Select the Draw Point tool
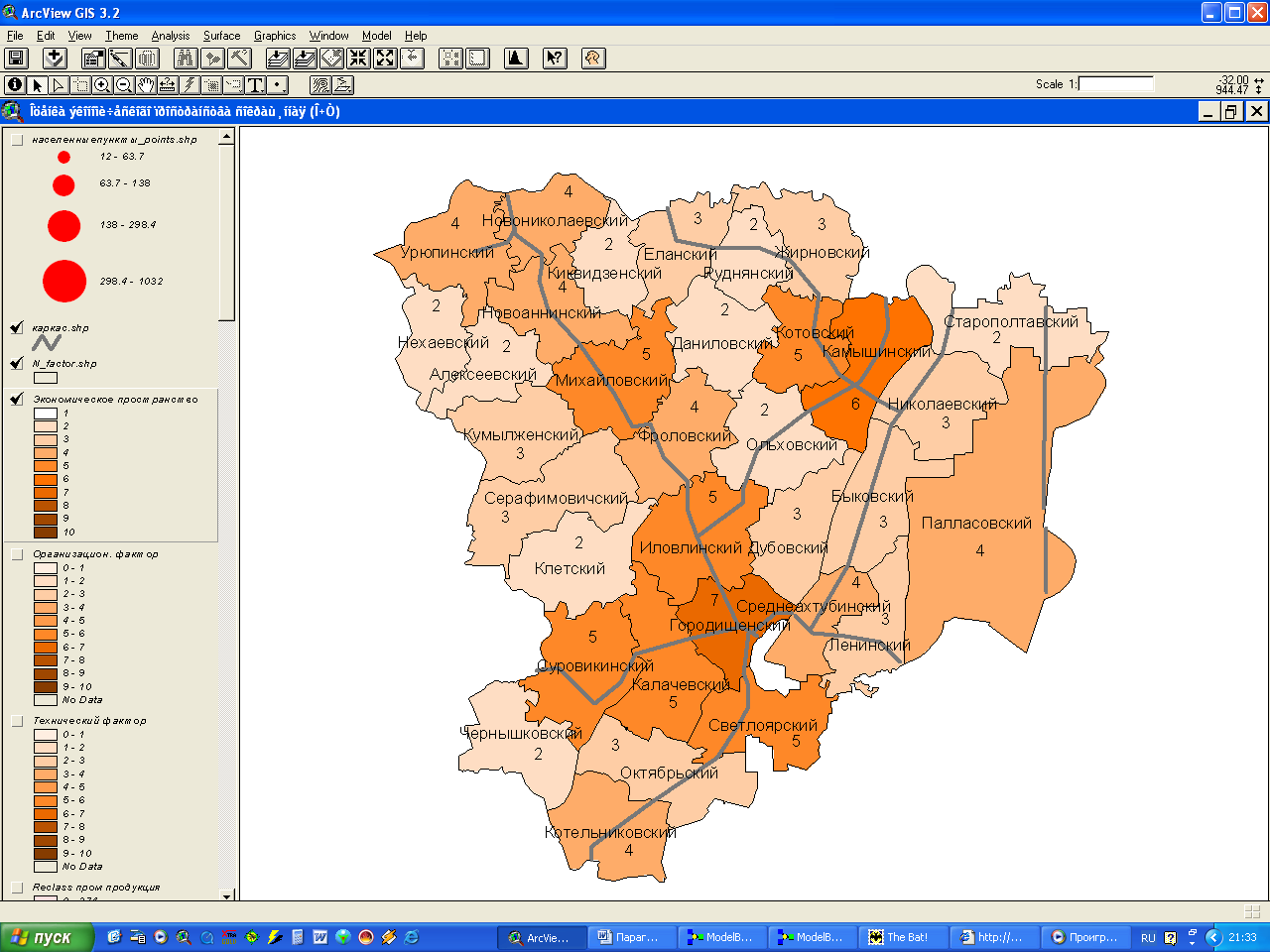Viewport: 1270px width, 952px height. point(279,85)
